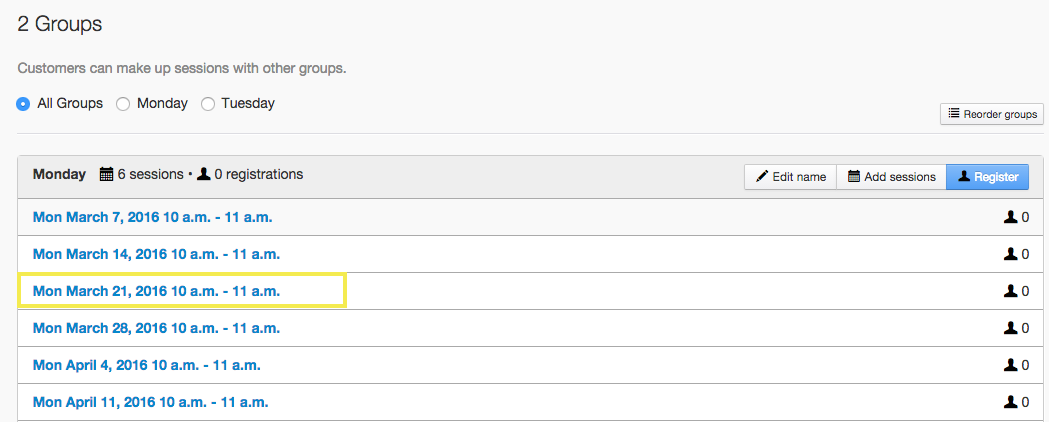
Task: Select the Tuesday radio button
Action: [208, 104]
